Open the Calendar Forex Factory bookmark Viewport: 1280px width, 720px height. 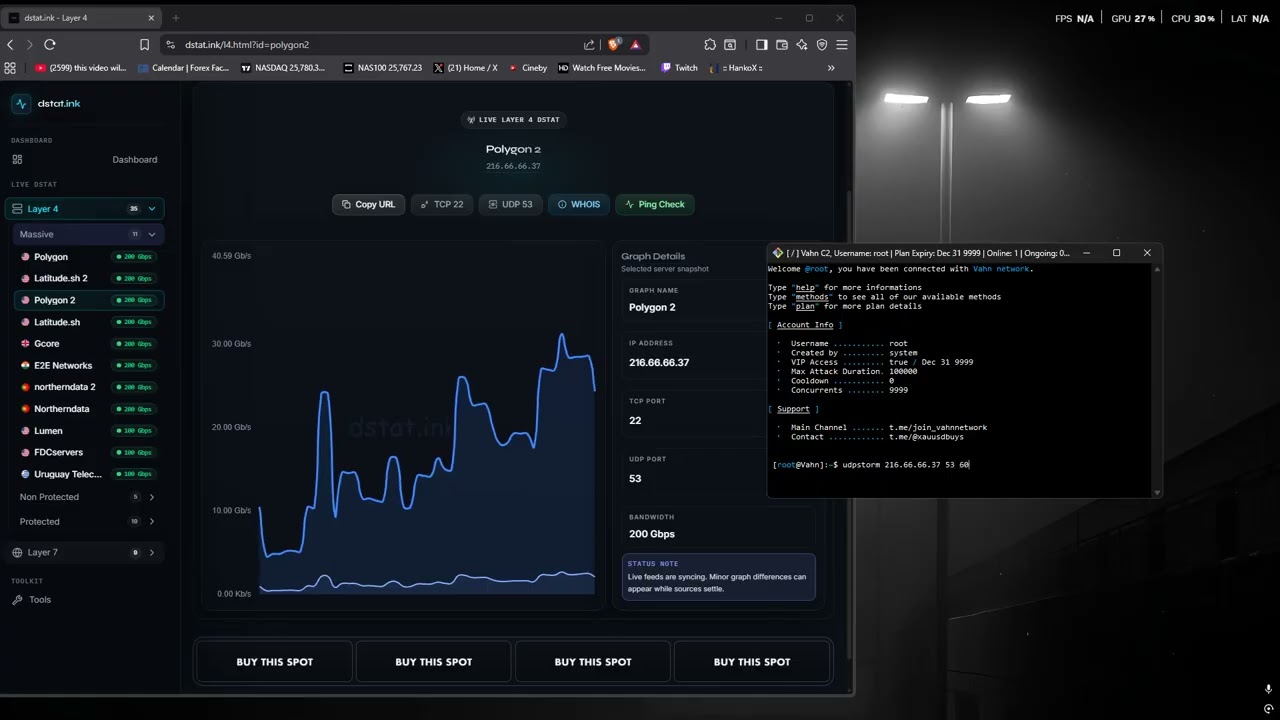(x=183, y=68)
